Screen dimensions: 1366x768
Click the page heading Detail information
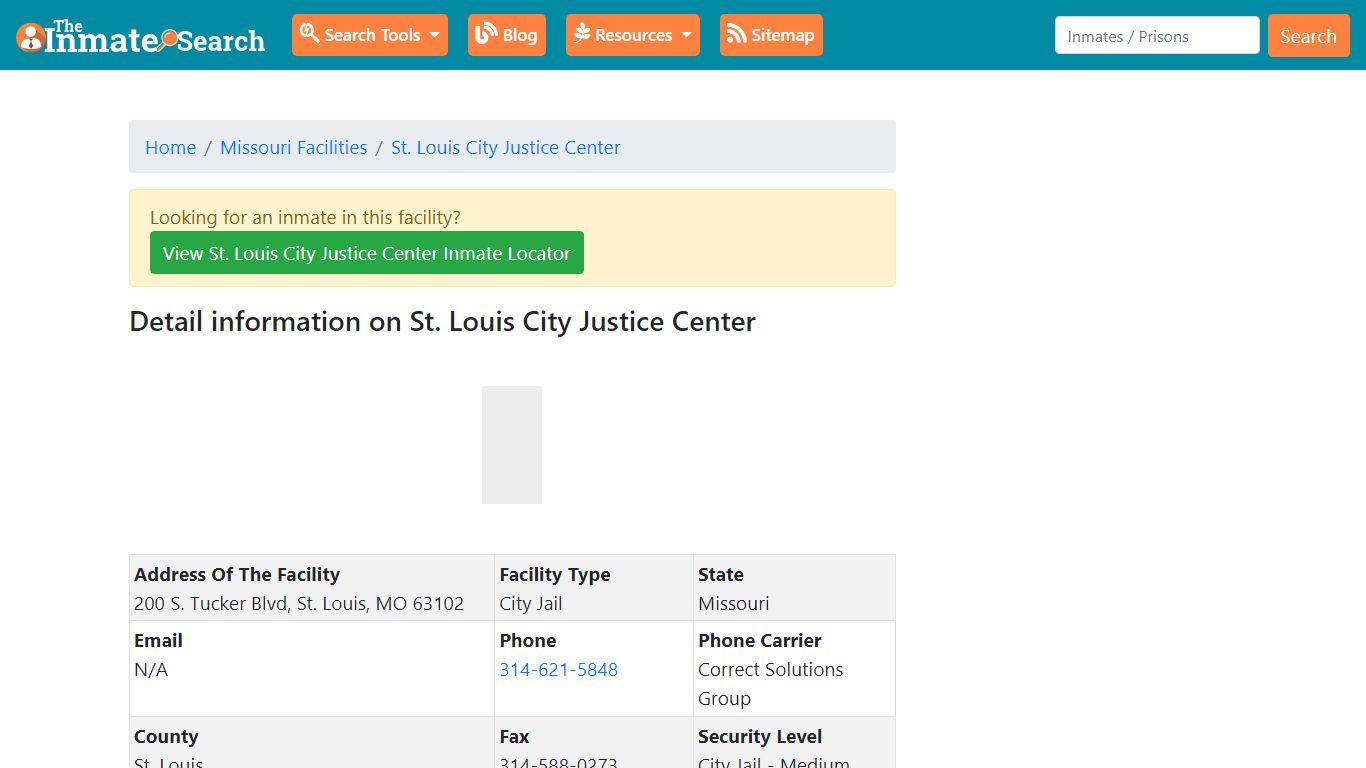[443, 322]
